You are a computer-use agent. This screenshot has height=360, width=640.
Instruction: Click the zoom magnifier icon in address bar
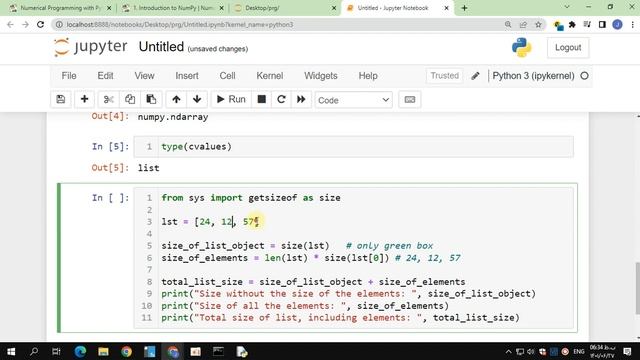tap(508, 24)
